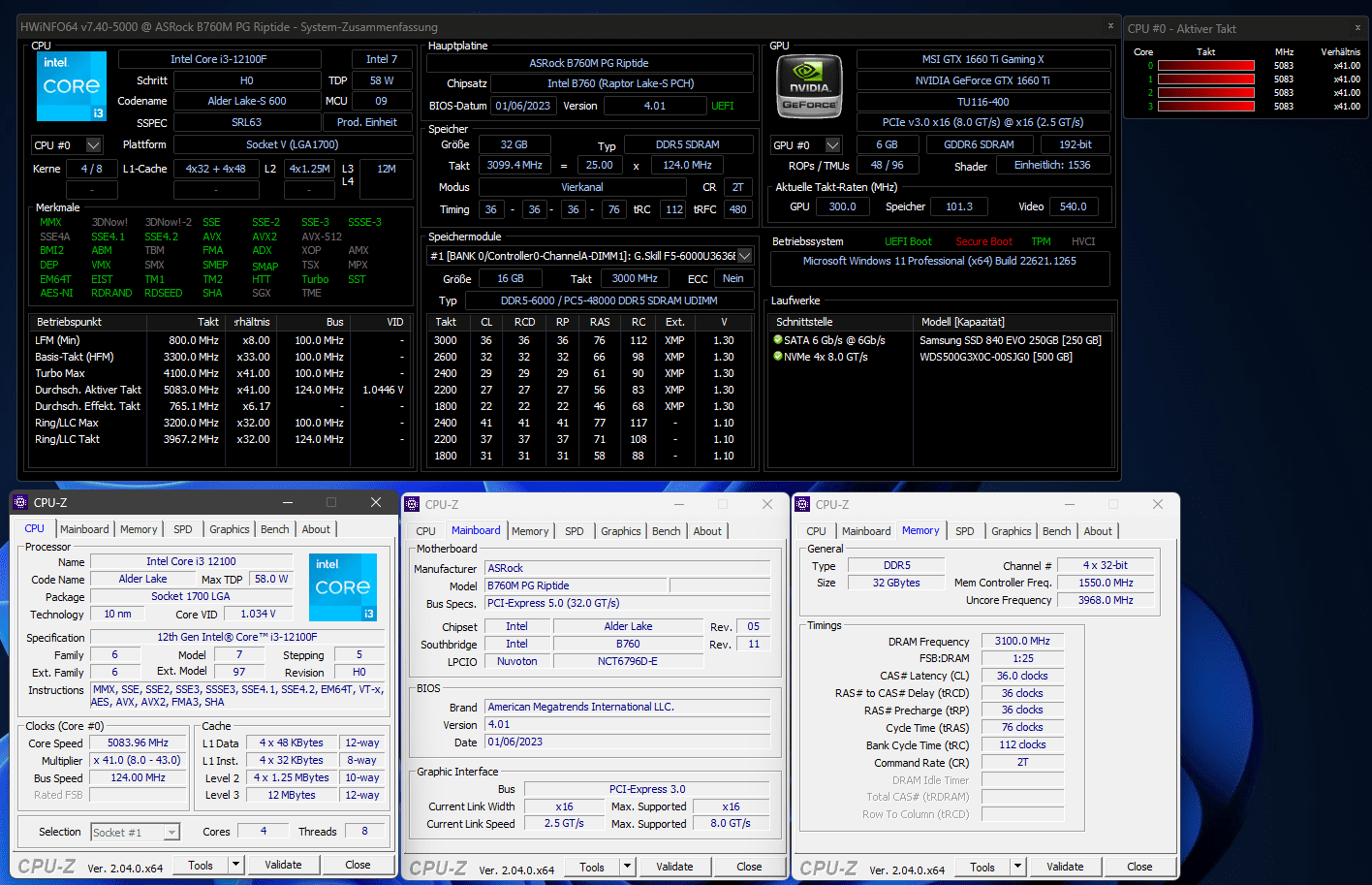Click 'Alder Lake-S 600' codename value

(246, 101)
